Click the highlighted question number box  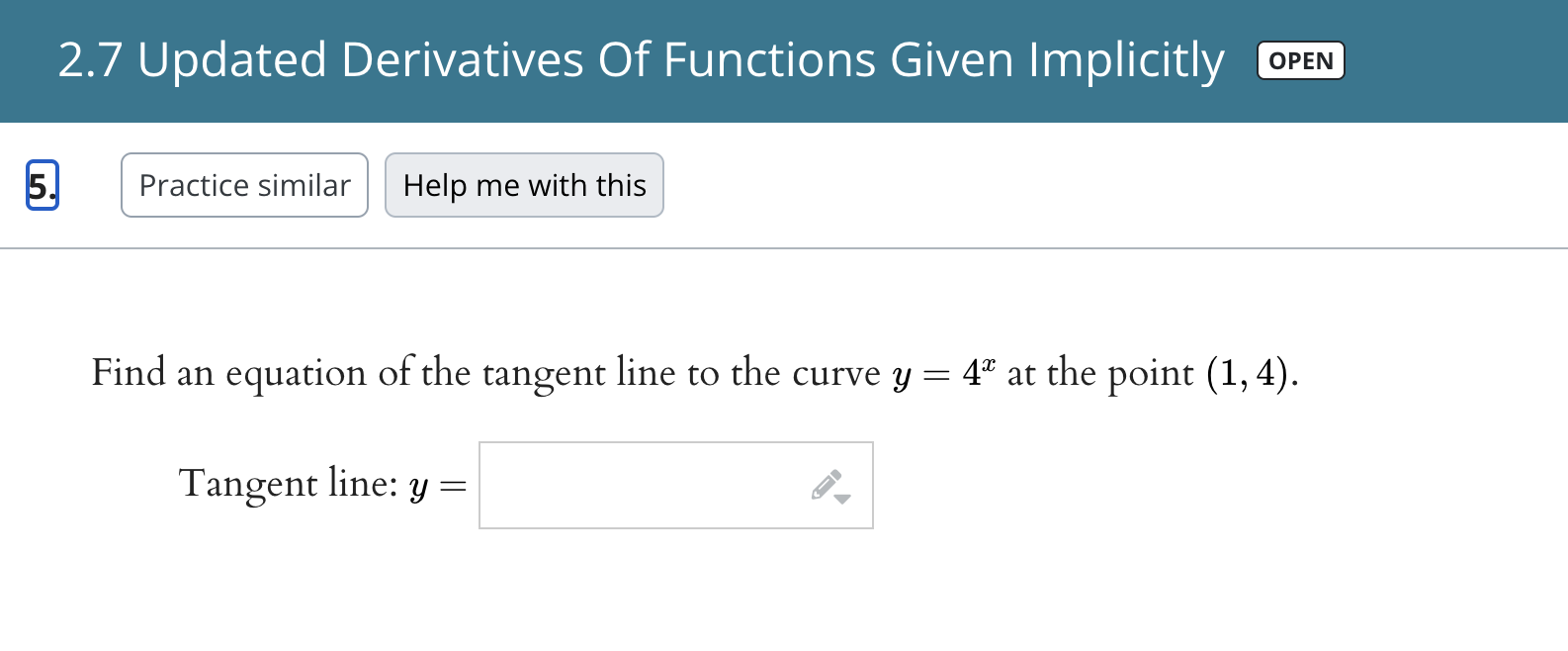coord(42,184)
